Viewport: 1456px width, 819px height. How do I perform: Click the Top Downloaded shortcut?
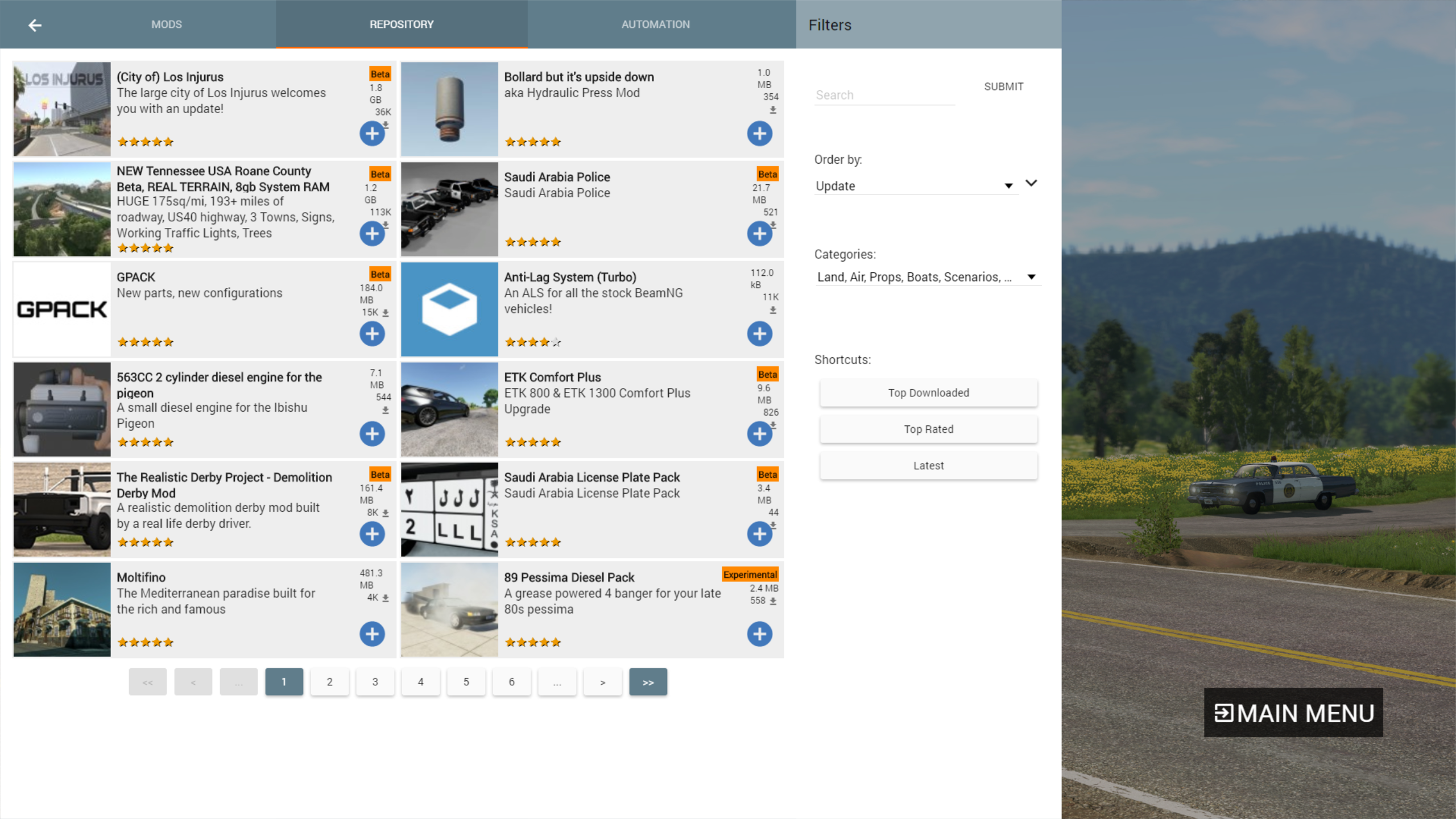click(928, 393)
